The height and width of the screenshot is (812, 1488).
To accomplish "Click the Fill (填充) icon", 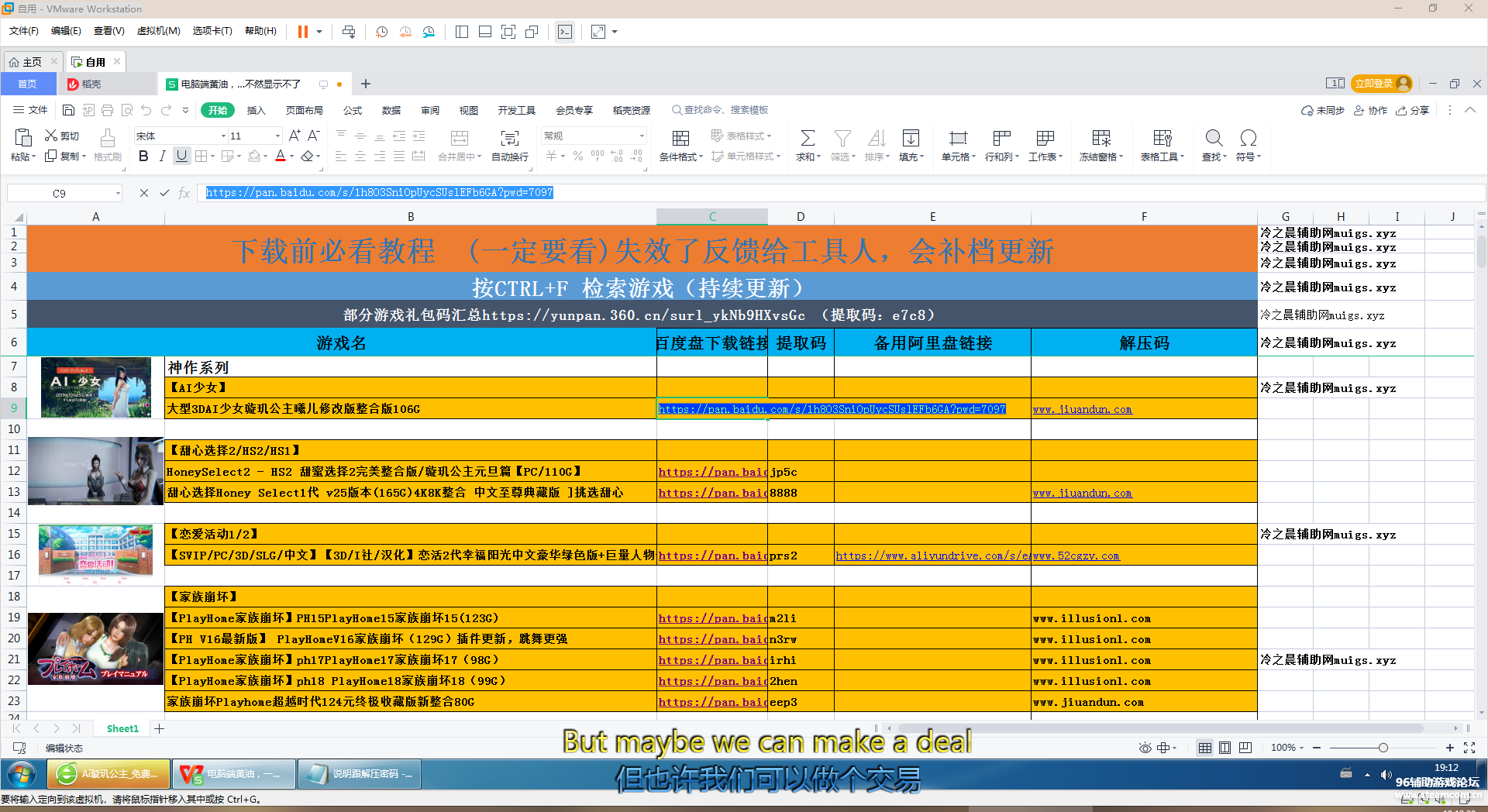I will coord(911,146).
